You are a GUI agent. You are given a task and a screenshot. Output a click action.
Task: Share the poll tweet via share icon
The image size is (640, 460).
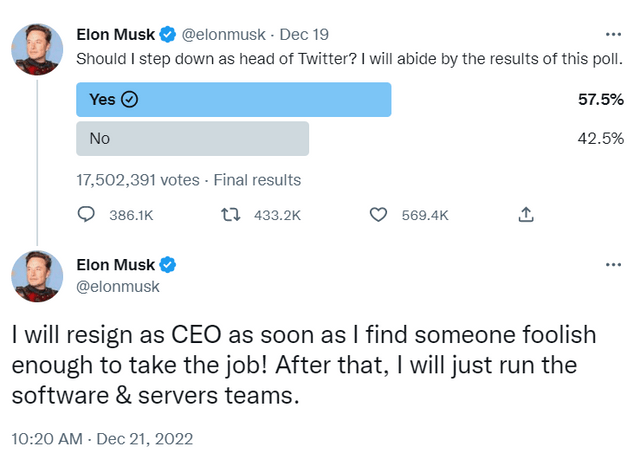coord(526,214)
